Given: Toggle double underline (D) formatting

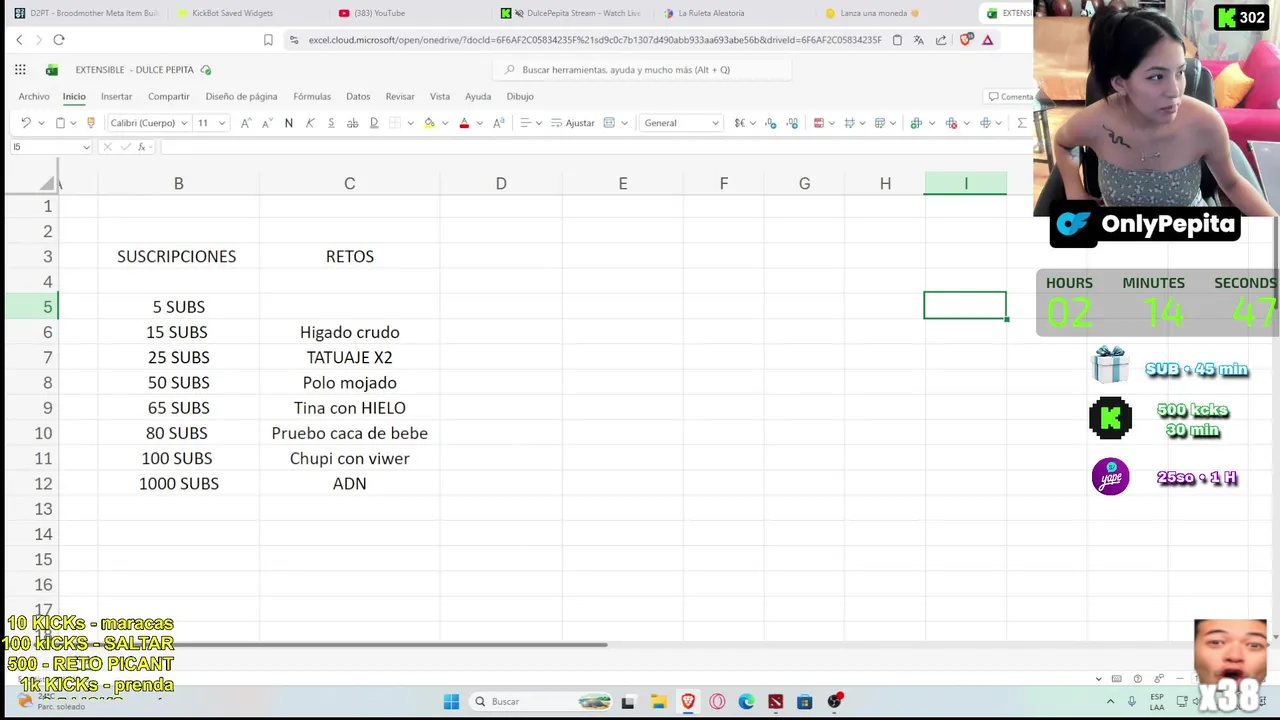Looking at the screenshot, I should 374,123.
